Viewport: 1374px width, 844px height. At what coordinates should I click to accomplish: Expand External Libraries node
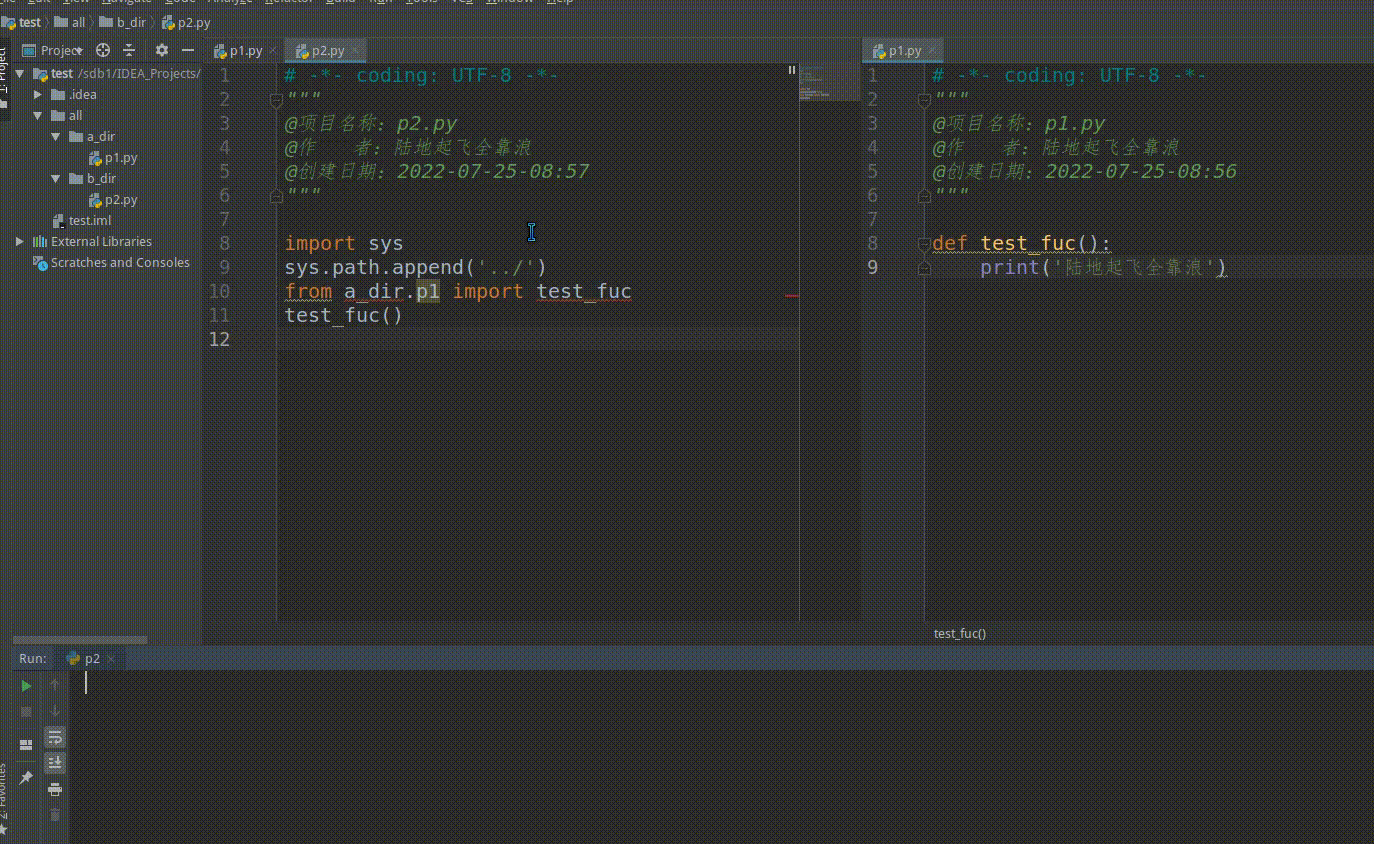point(19,242)
